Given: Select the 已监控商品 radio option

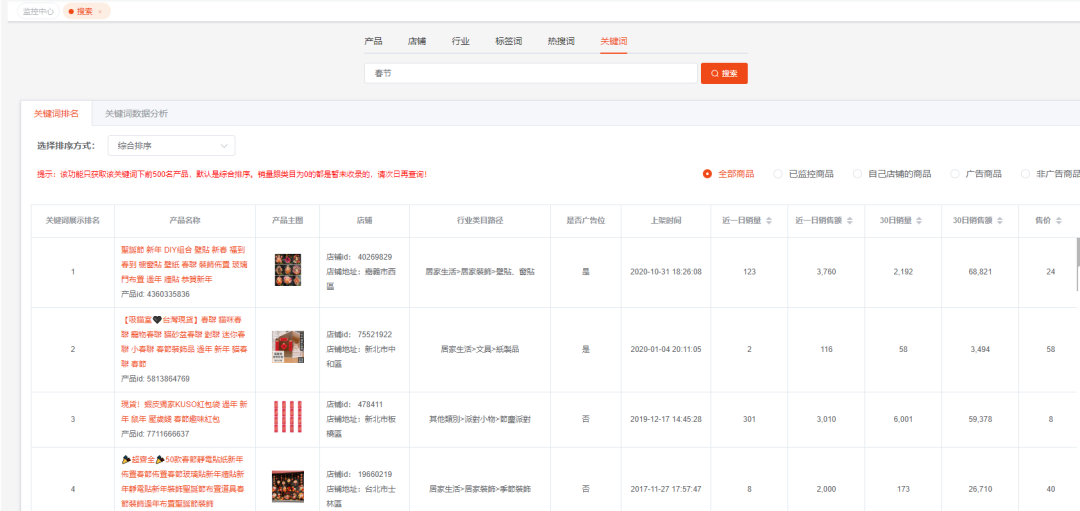Looking at the screenshot, I should coord(803,174).
